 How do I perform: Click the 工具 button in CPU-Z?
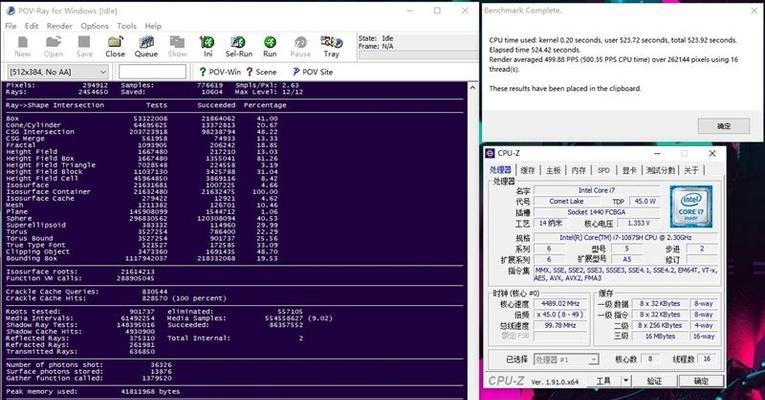point(604,381)
